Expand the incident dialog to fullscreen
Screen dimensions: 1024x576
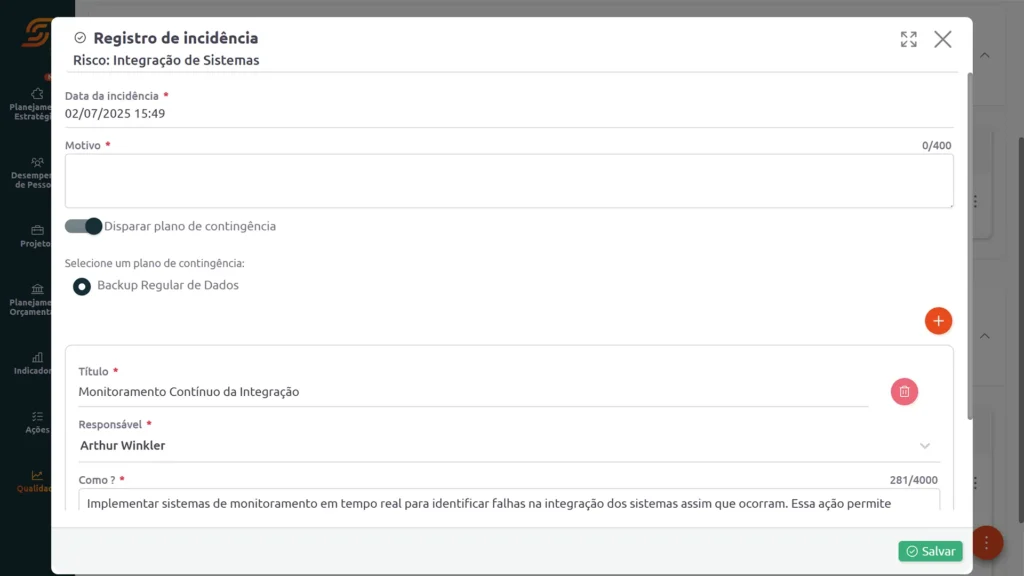click(x=908, y=39)
